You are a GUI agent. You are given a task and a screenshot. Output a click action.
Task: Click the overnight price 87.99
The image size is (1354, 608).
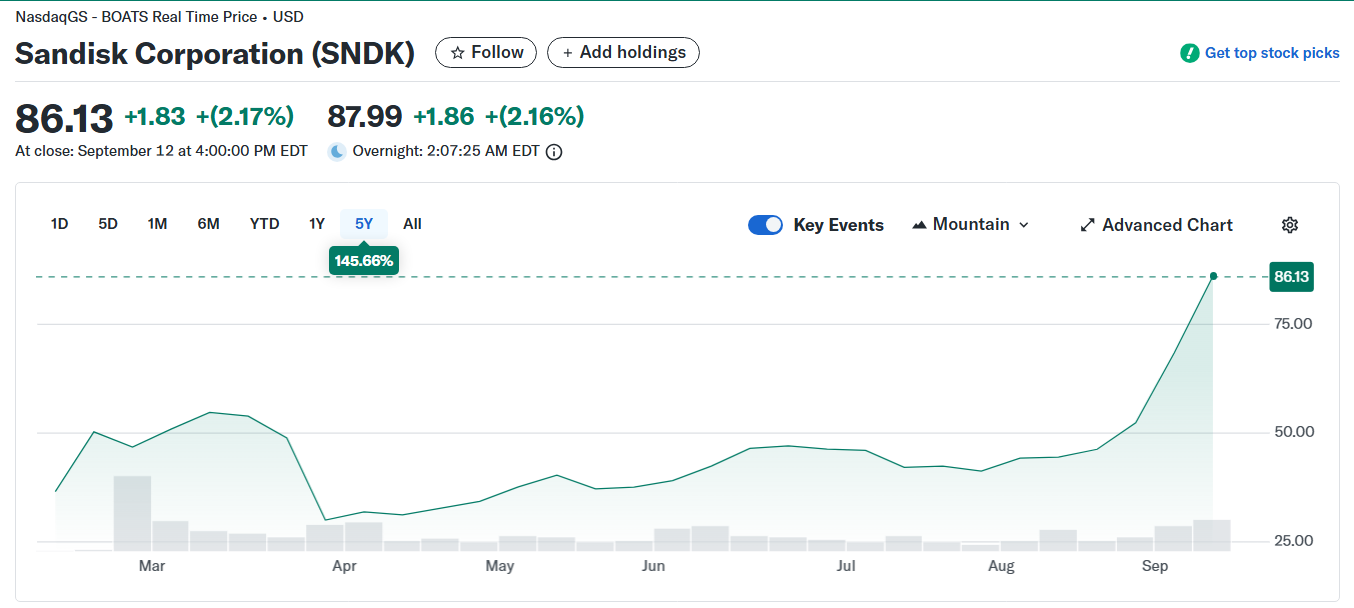(x=365, y=117)
